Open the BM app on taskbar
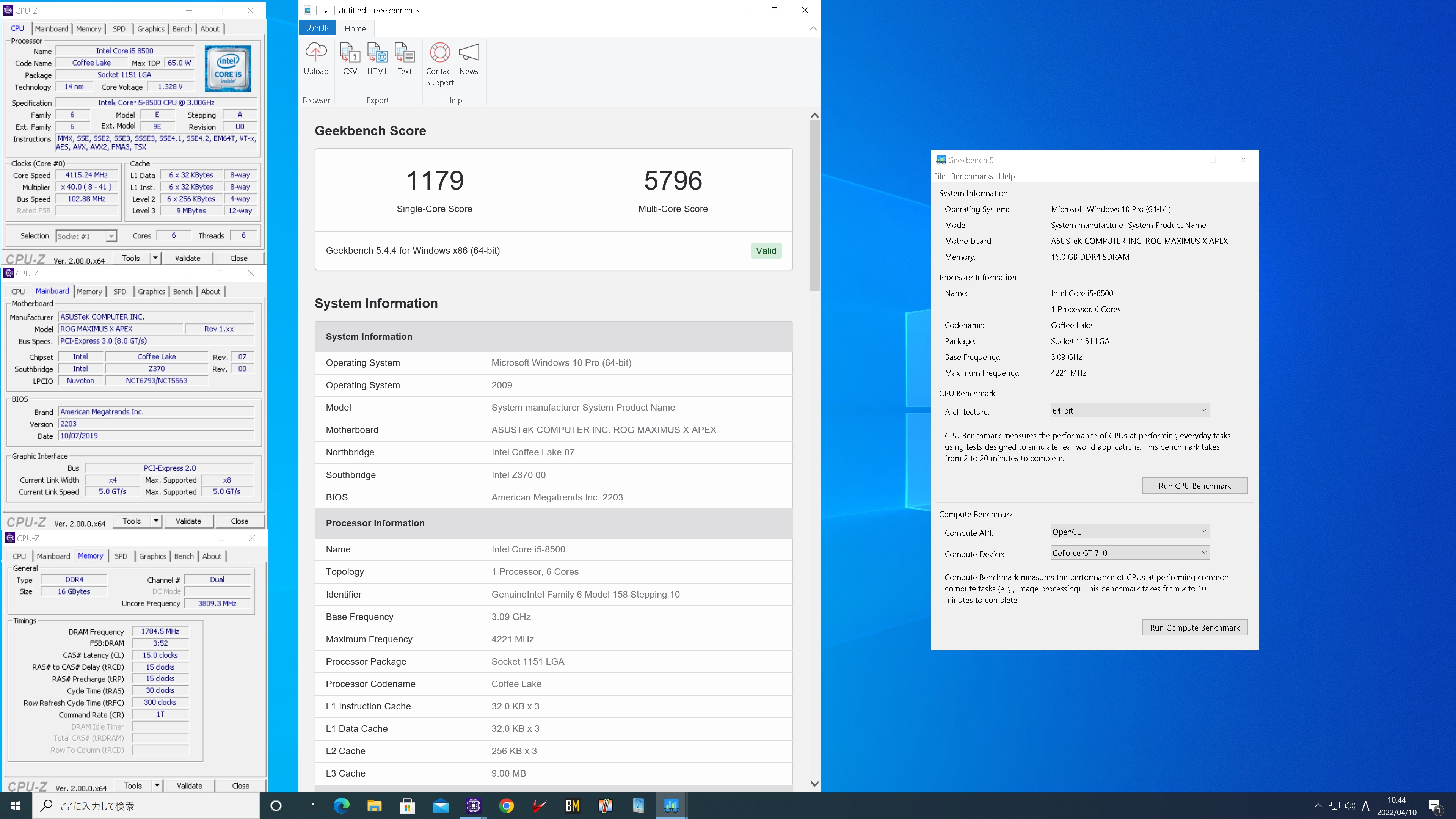The width and height of the screenshot is (1456, 819). (572, 805)
